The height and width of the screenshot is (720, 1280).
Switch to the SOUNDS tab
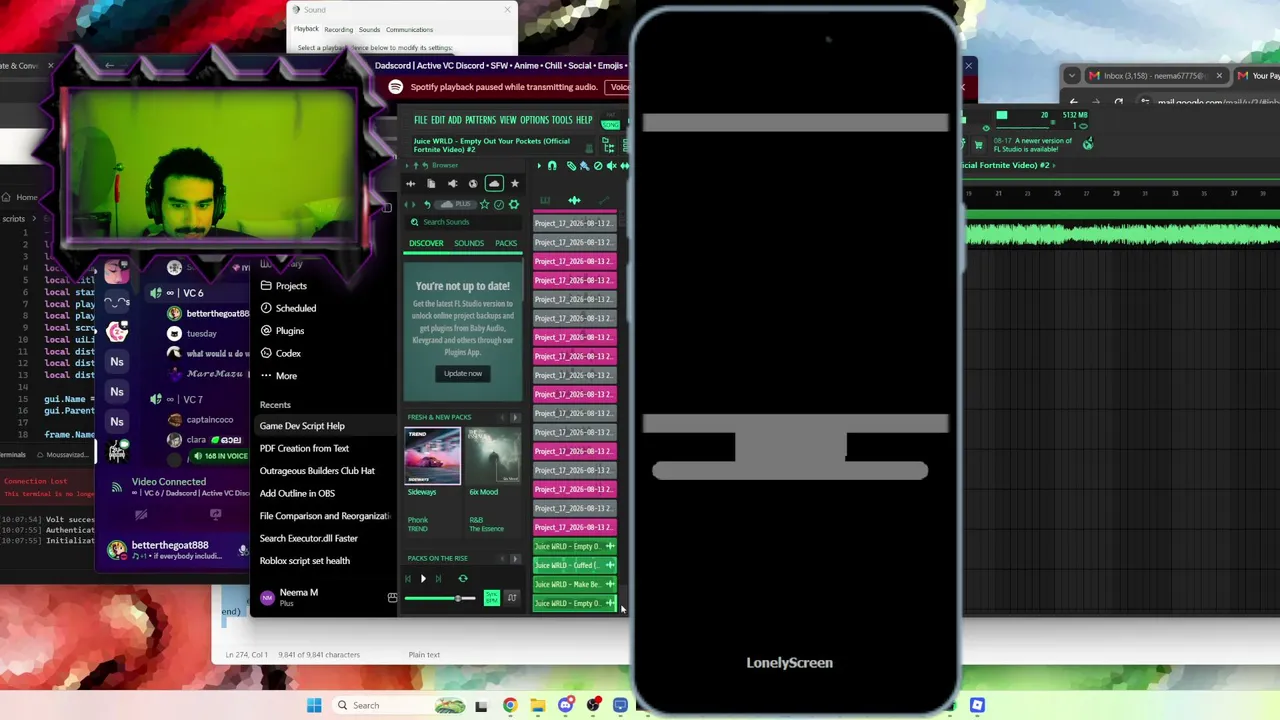tap(469, 243)
